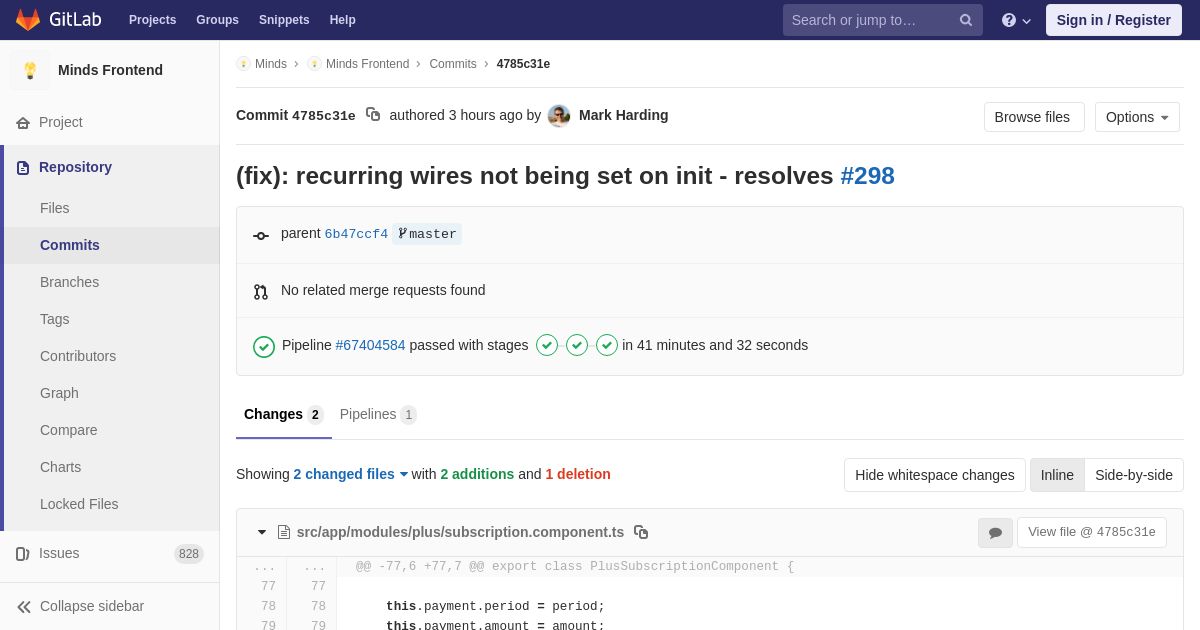The height and width of the screenshot is (630, 1200).
Task: Toggle comments with speech bubble button
Action: click(995, 533)
